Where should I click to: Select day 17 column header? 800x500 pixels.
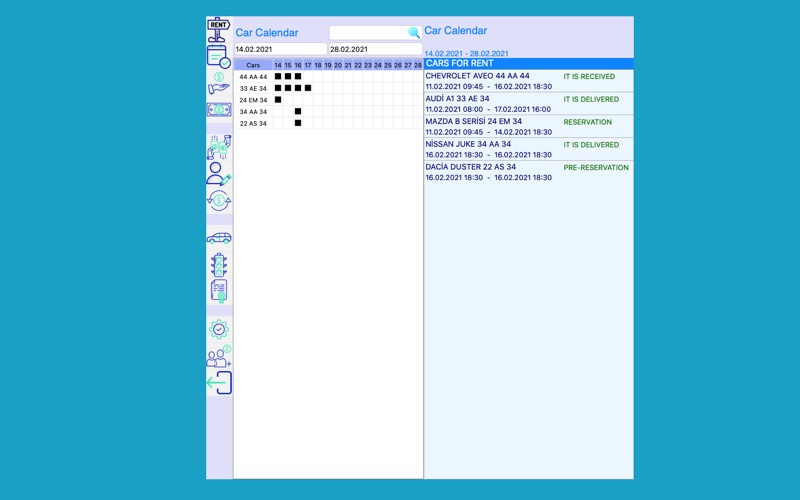pyautogui.click(x=308, y=65)
